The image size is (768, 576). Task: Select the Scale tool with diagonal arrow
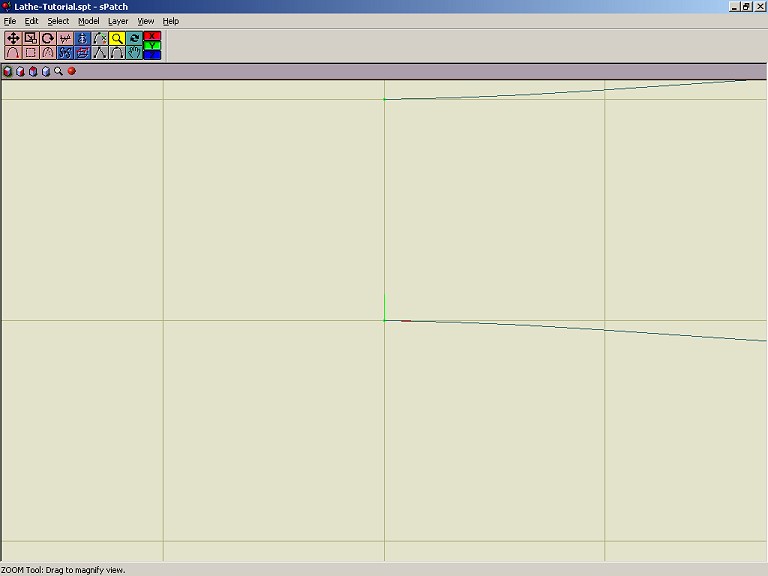coord(30,38)
